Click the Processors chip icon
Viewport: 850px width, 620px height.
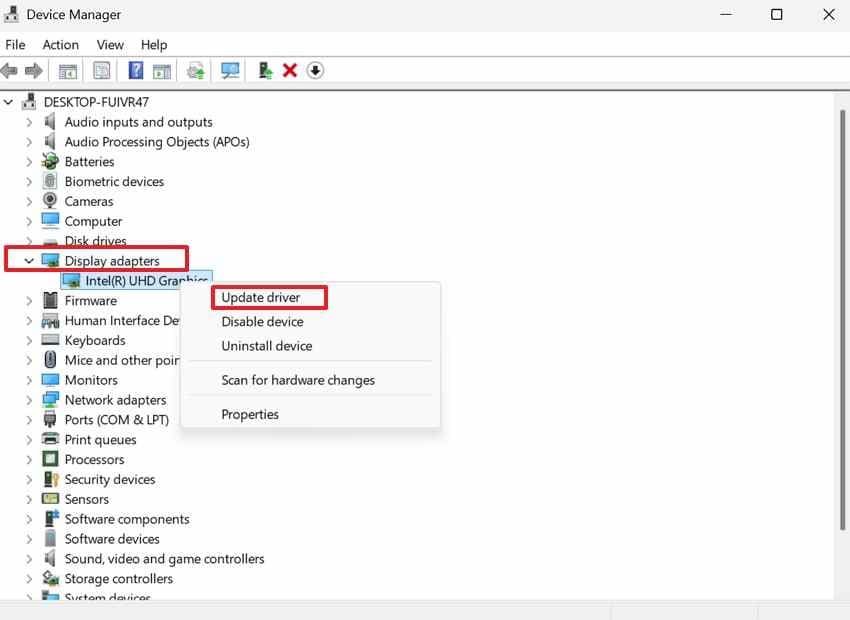[x=50, y=459]
